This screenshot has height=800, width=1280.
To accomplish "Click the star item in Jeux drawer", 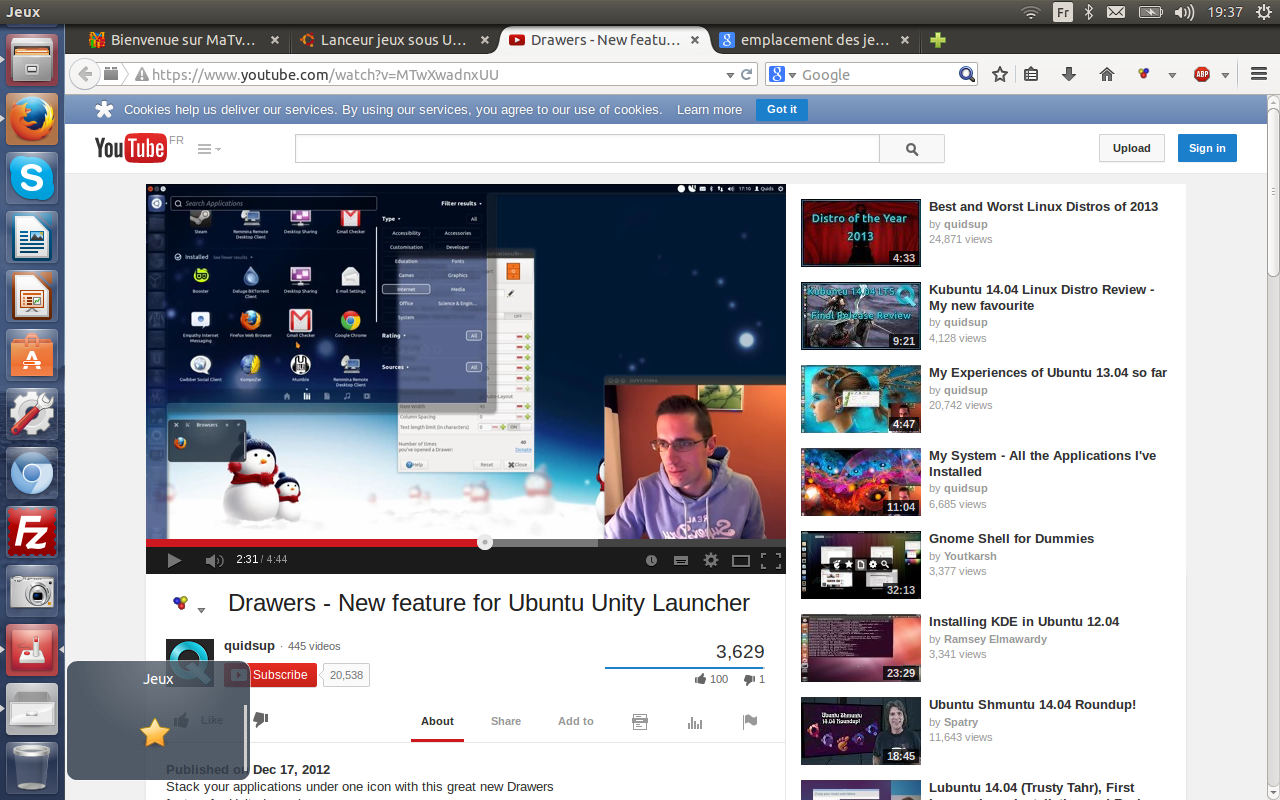I will 155,733.
